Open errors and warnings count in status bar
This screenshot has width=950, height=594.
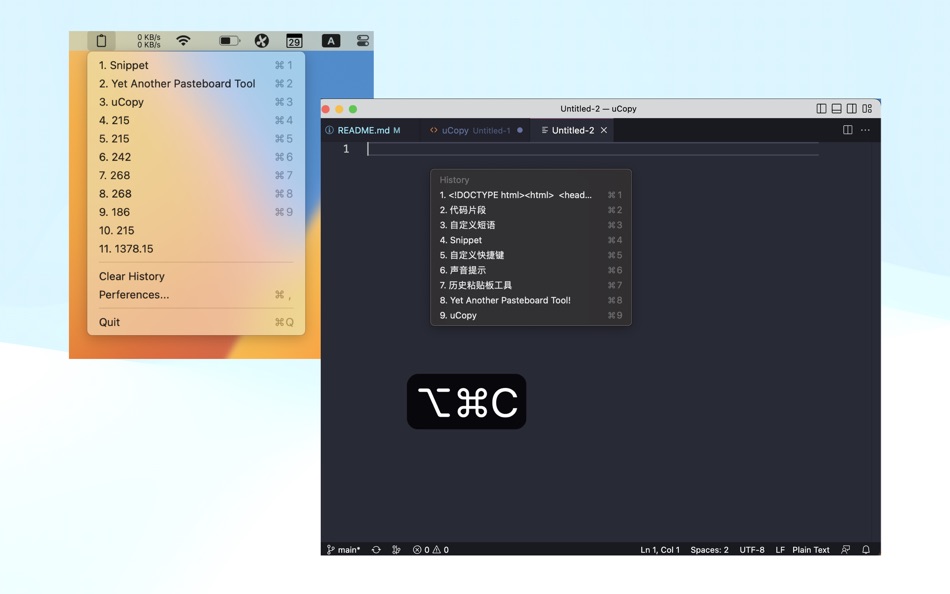(431, 550)
